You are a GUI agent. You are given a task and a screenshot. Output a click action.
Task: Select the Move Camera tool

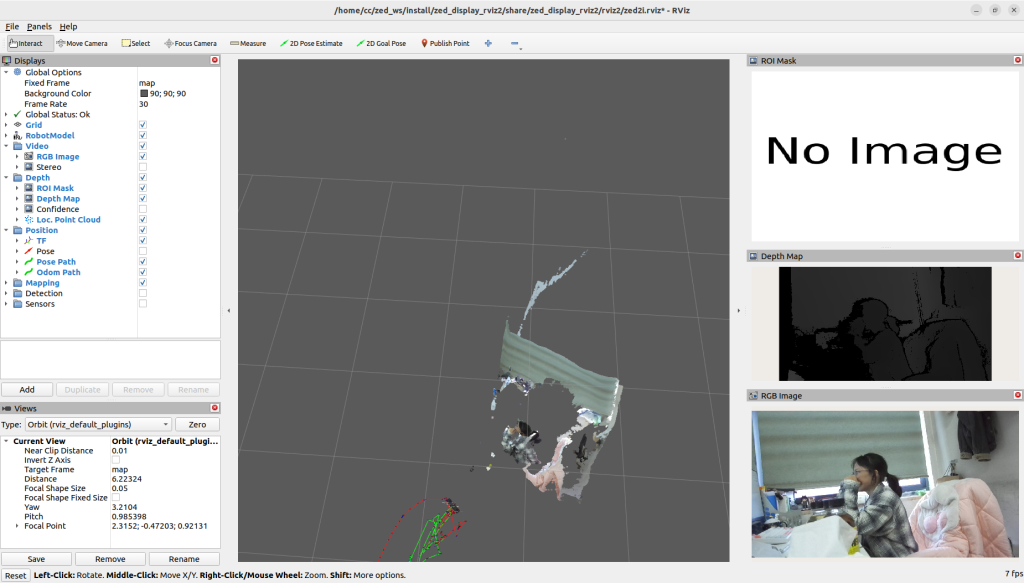pos(82,44)
